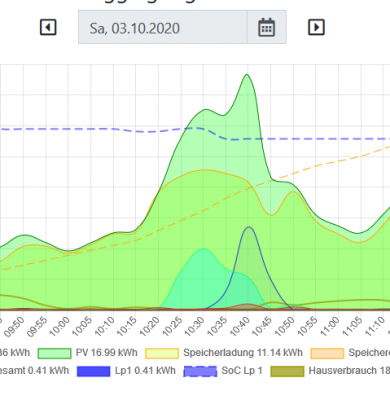Click the PV peak near 10:40
Screen dimensions: 390x400
(x=247, y=75)
